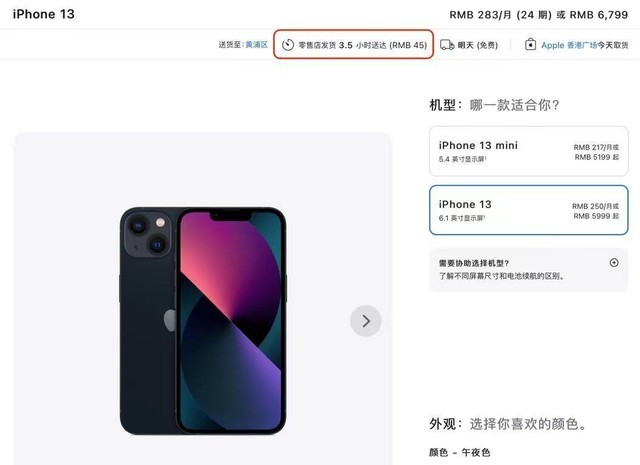This screenshot has height=465, width=640.
Task: Change delivery area 黄浦区 link
Action: [256, 44]
